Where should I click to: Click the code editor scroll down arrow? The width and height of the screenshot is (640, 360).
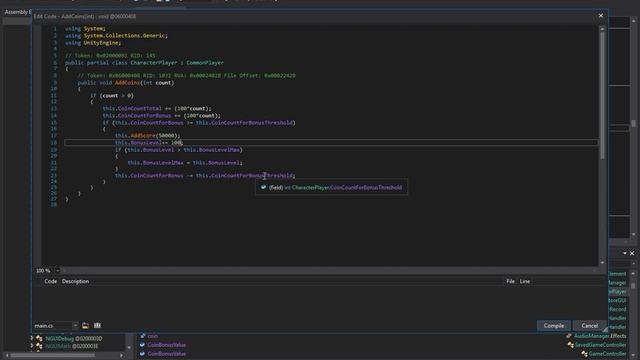[602, 263]
